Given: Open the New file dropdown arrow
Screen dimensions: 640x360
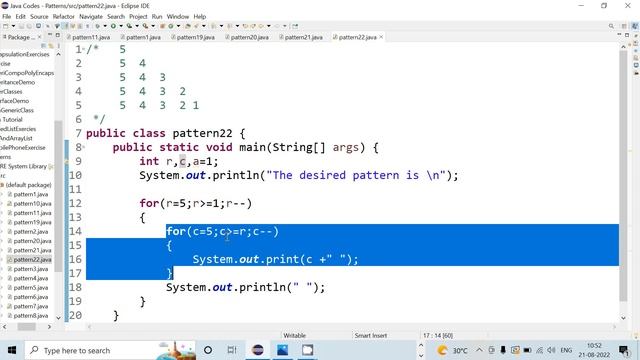Looking at the screenshot, I should click(x=13, y=26).
